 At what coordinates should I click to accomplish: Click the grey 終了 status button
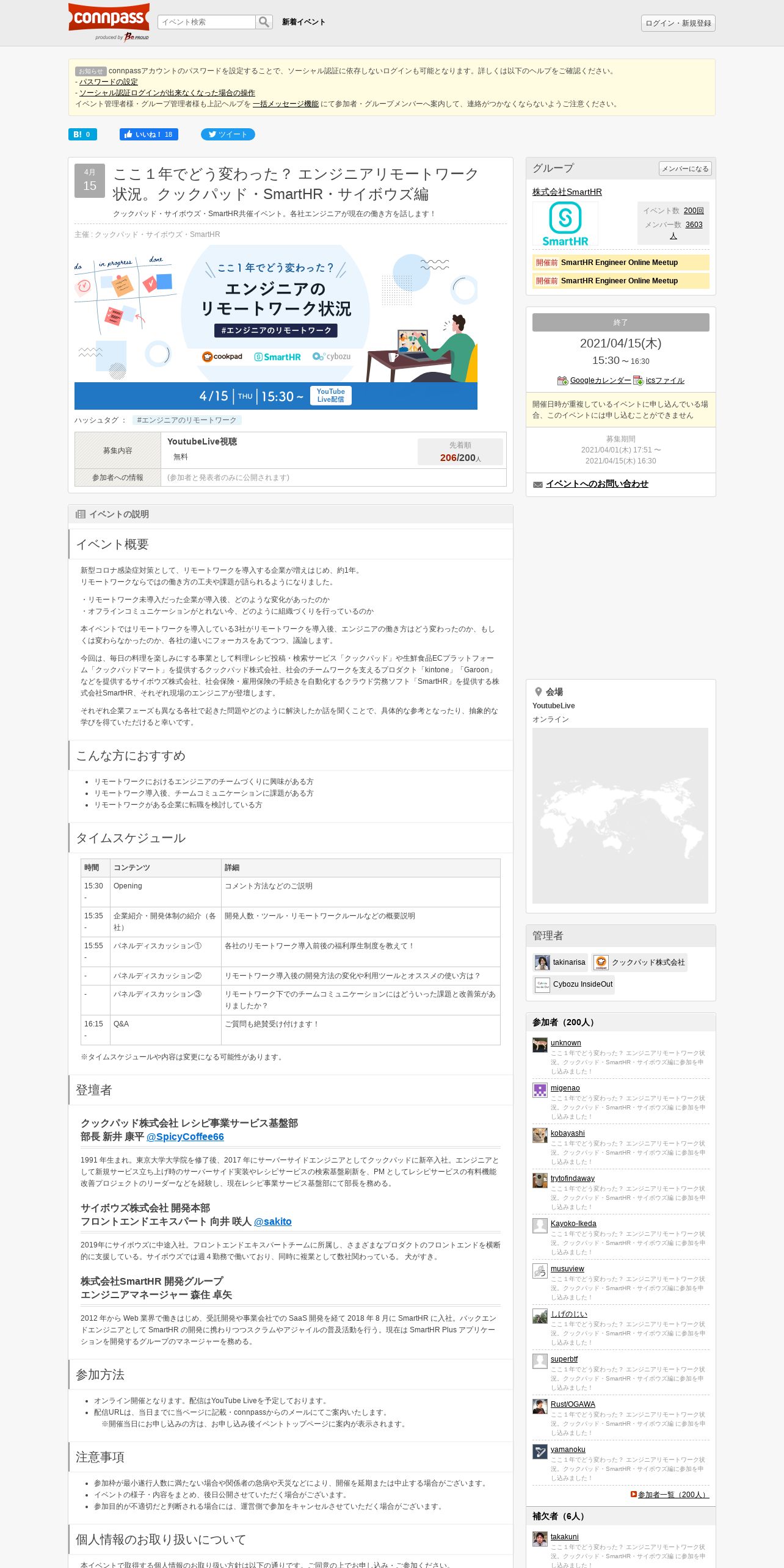[621, 322]
